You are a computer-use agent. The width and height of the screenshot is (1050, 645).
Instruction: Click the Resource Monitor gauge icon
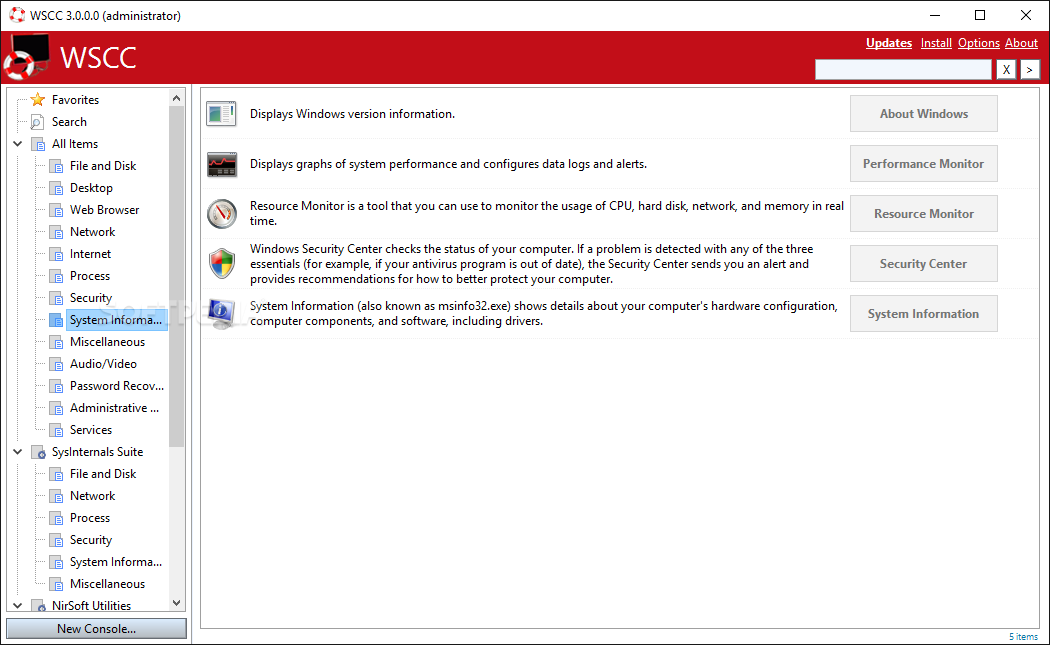coord(221,214)
